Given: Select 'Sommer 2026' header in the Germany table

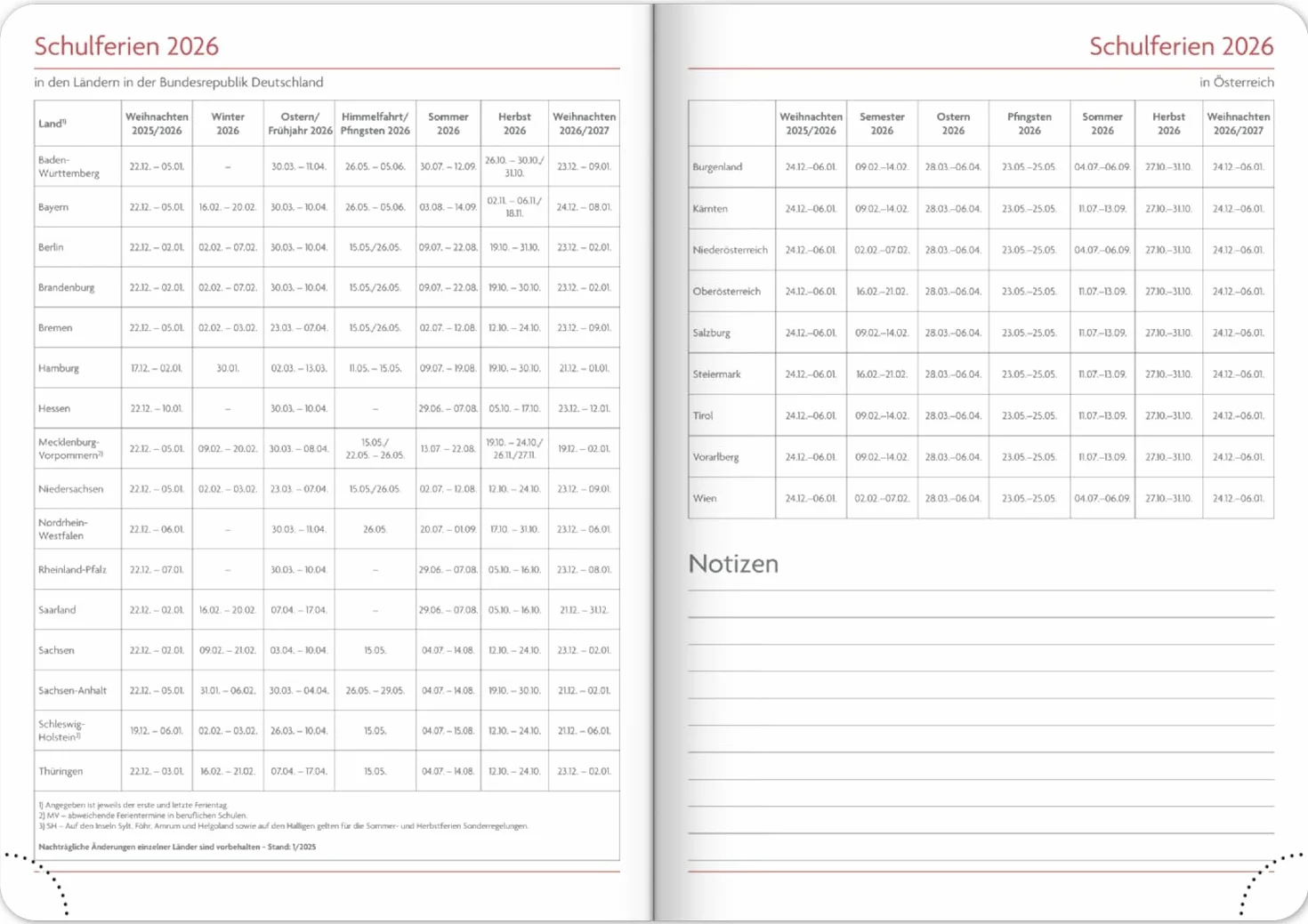Looking at the screenshot, I should click(x=448, y=124).
